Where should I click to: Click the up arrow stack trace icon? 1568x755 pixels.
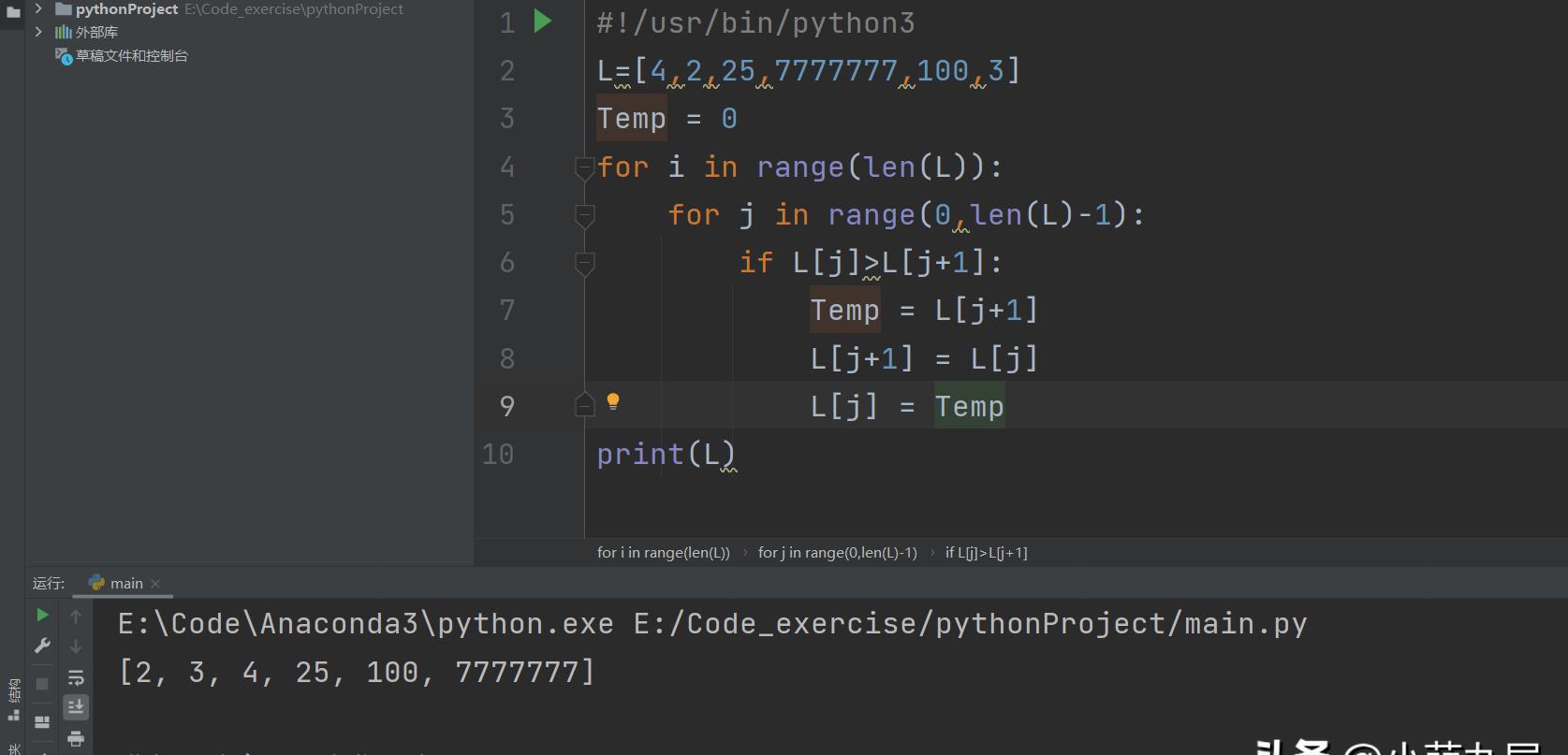76,616
